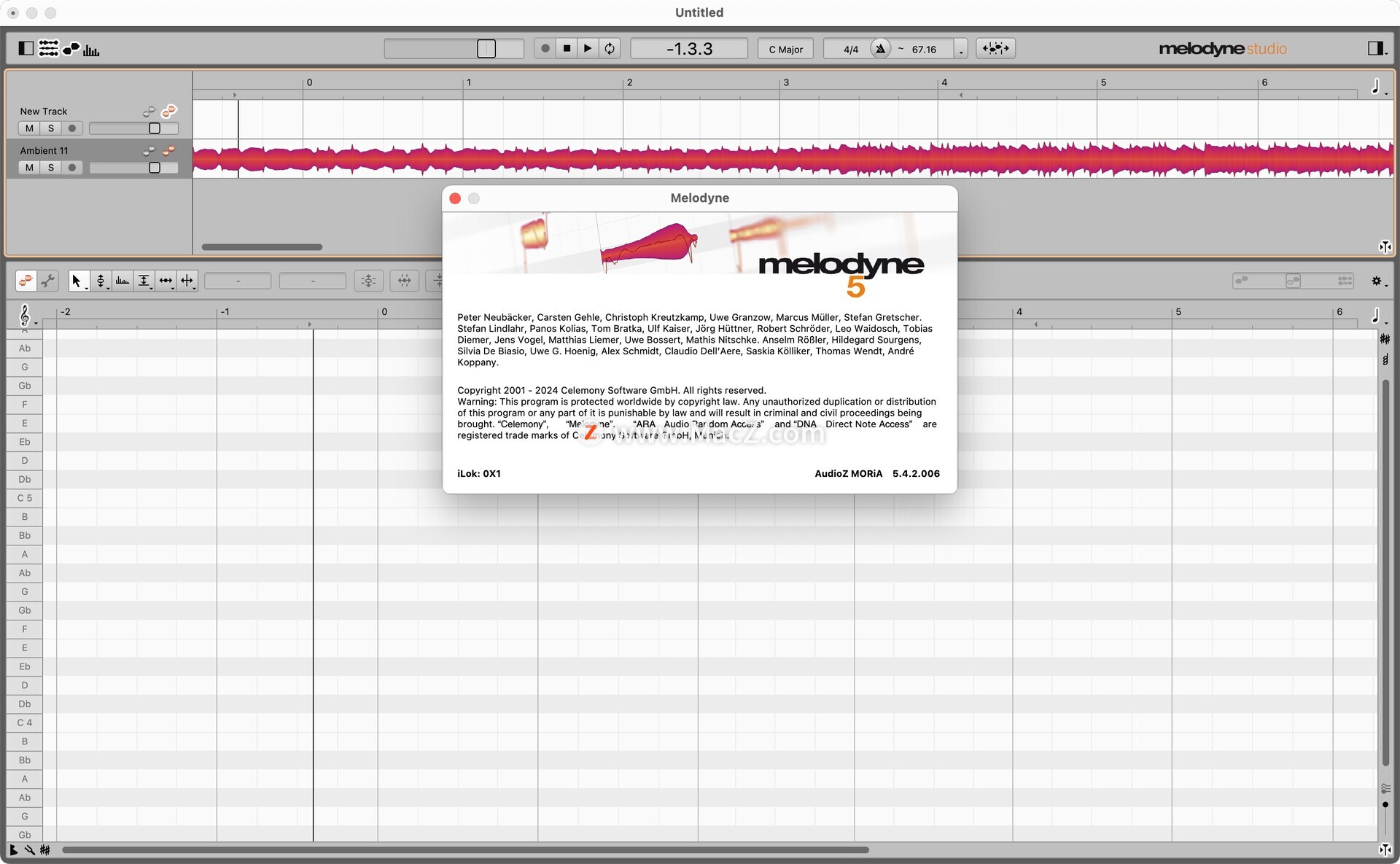Click second inspector value field beside tools
This screenshot has height=864, width=1400.
click(x=313, y=281)
